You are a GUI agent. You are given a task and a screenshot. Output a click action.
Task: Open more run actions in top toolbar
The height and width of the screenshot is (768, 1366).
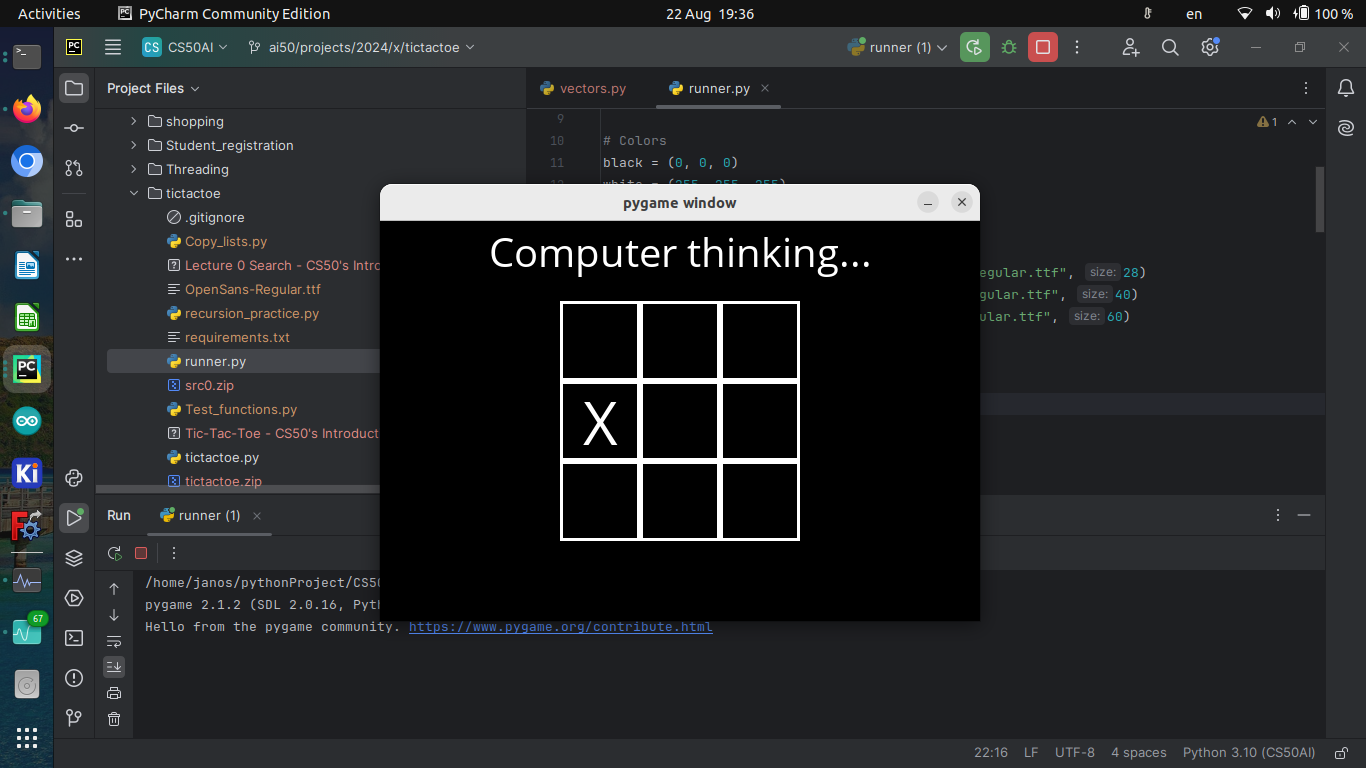[1077, 47]
